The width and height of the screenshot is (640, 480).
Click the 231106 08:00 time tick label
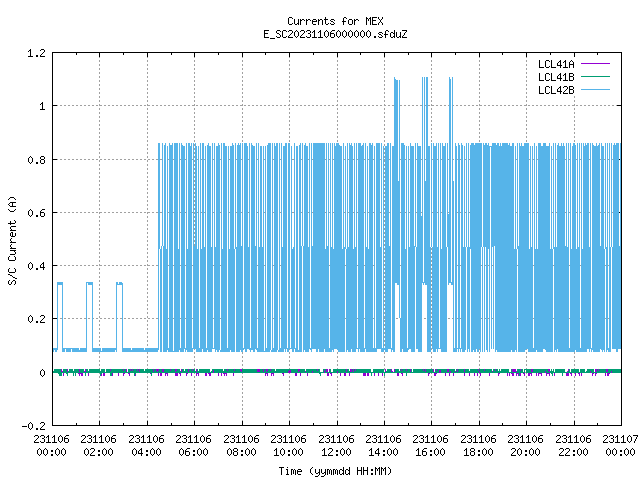point(241,446)
